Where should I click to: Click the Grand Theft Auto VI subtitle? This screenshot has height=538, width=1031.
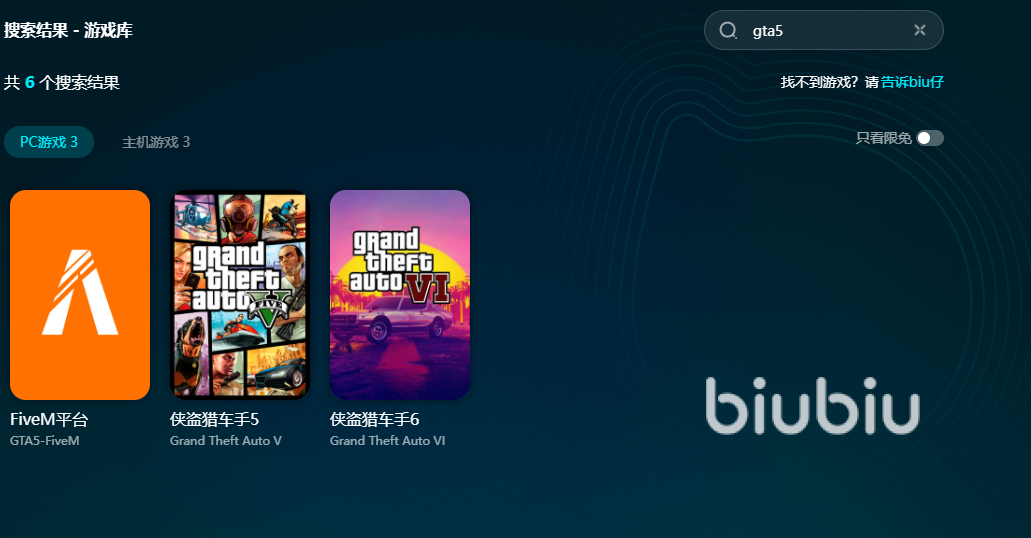(387, 441)
